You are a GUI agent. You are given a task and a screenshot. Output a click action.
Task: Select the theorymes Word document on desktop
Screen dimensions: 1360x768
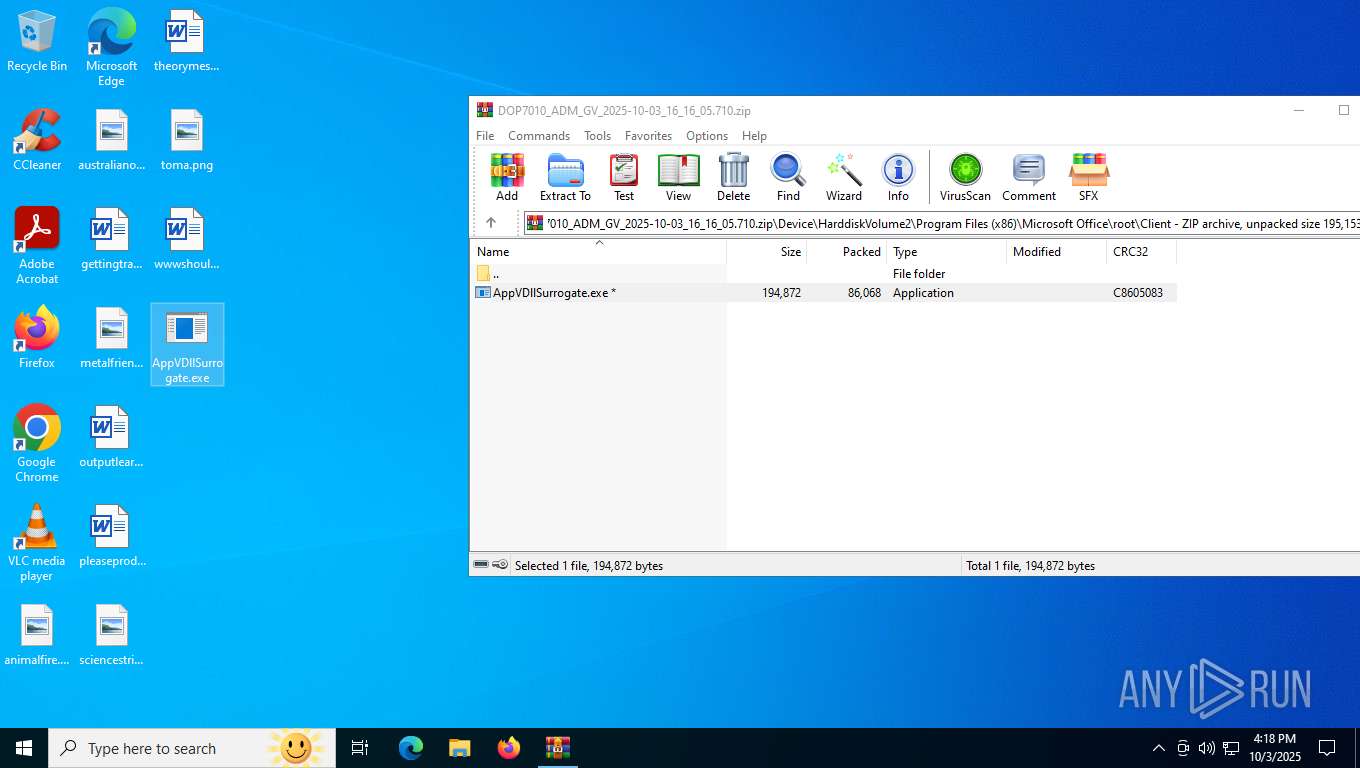pos(186,41)
